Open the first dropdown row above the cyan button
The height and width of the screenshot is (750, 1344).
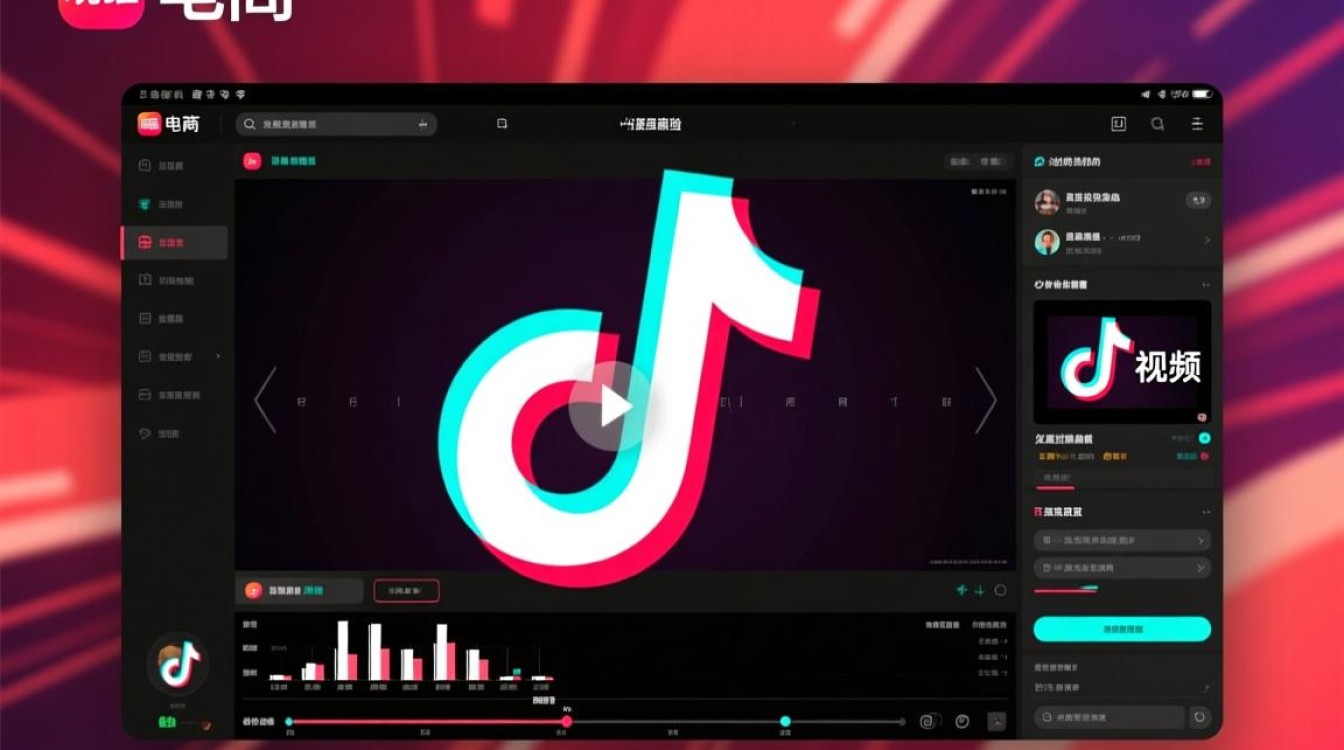point(1121,540)
